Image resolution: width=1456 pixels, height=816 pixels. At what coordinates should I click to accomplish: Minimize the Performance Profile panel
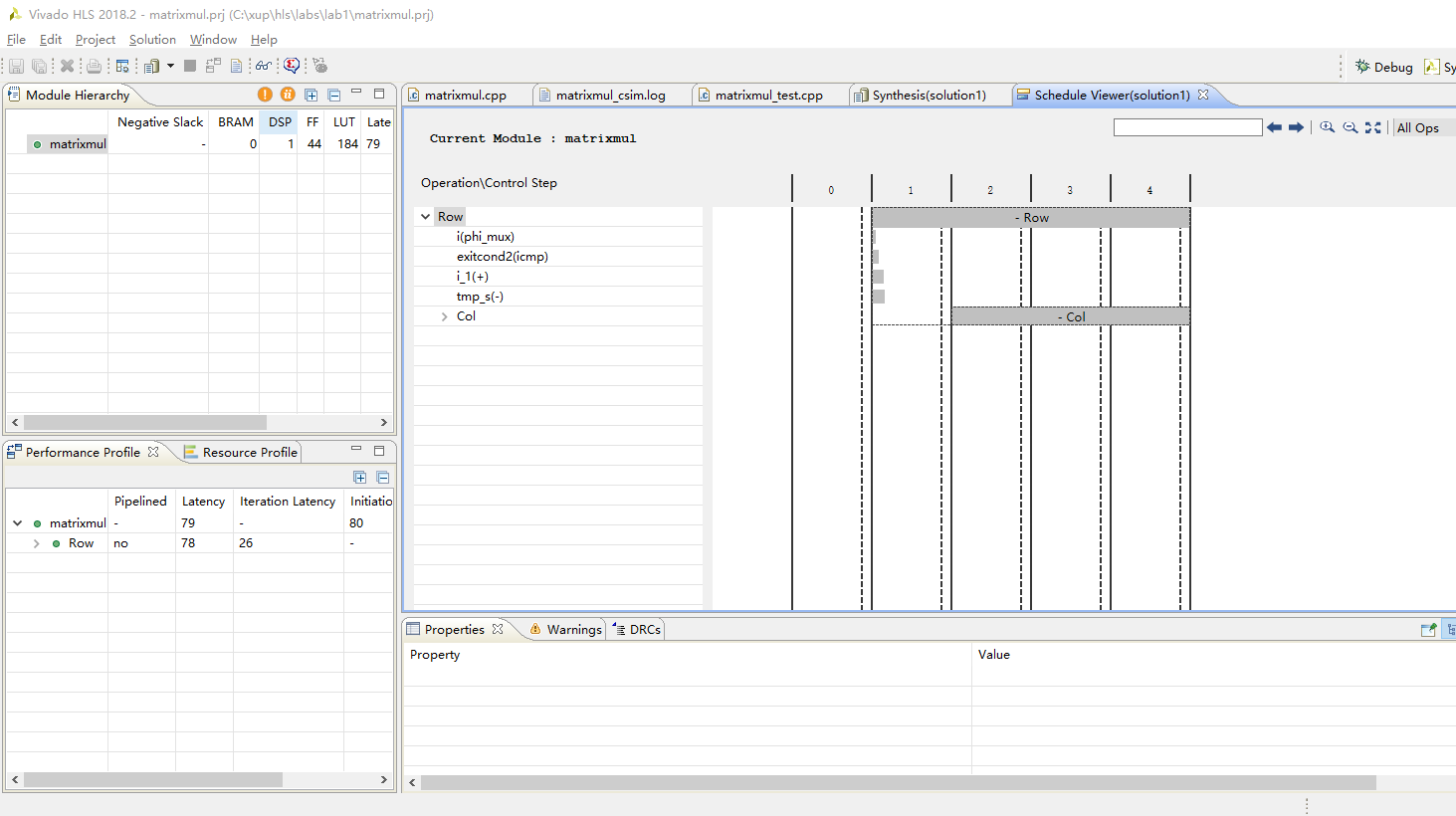click(356, 450)
